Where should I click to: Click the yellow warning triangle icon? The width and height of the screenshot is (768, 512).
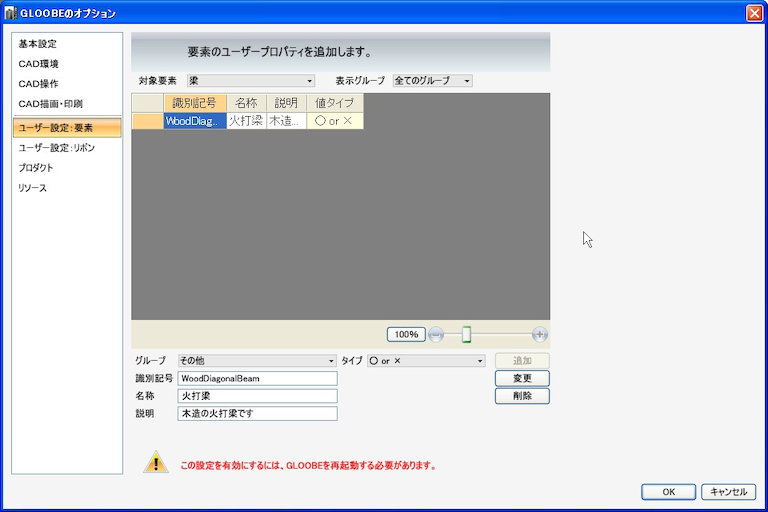point(156,462)
